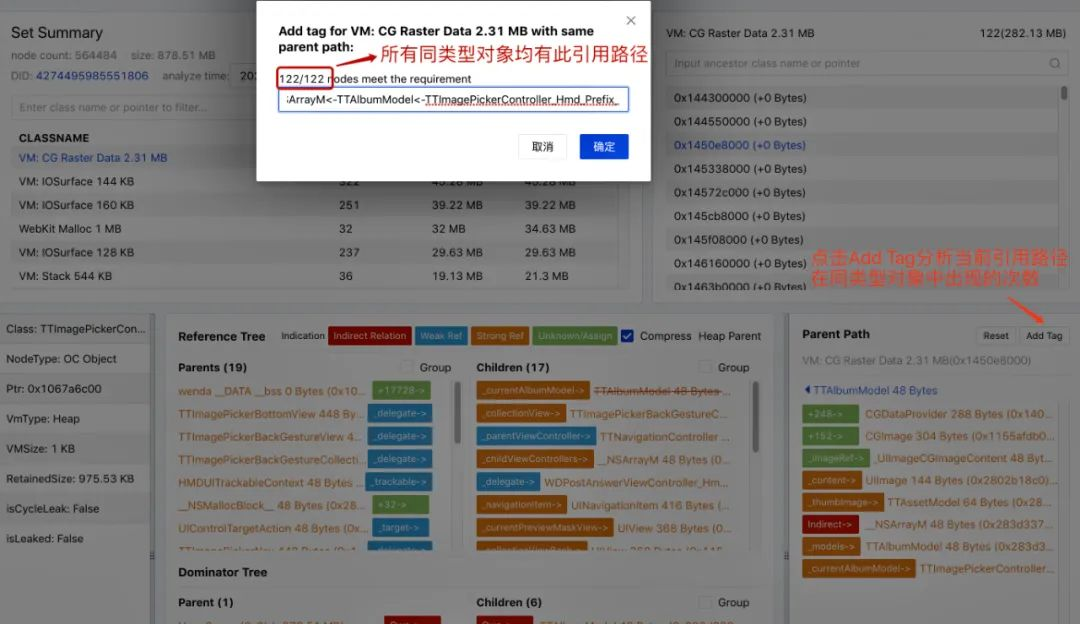The image size is (1080, 624).
Task: Select WebKit Malloc 1 MB row
Action: (314, 229)
